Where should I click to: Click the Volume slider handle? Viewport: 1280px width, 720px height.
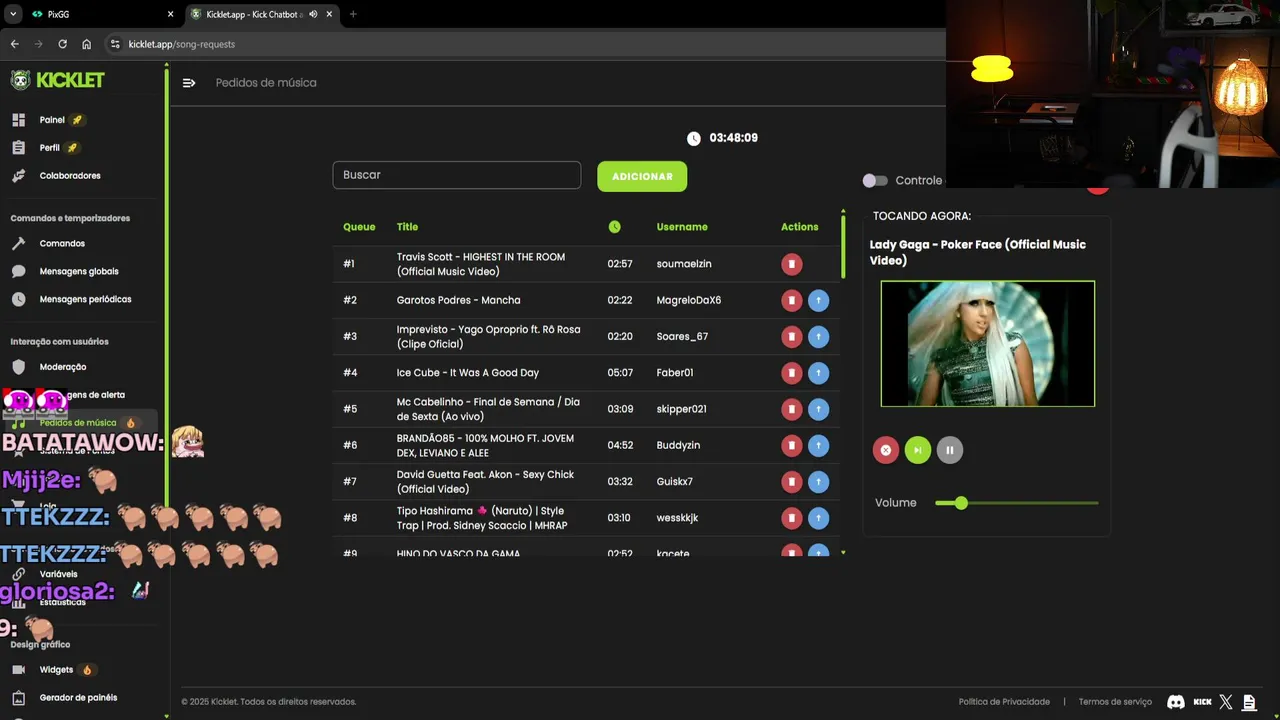[x=961, y=503]
